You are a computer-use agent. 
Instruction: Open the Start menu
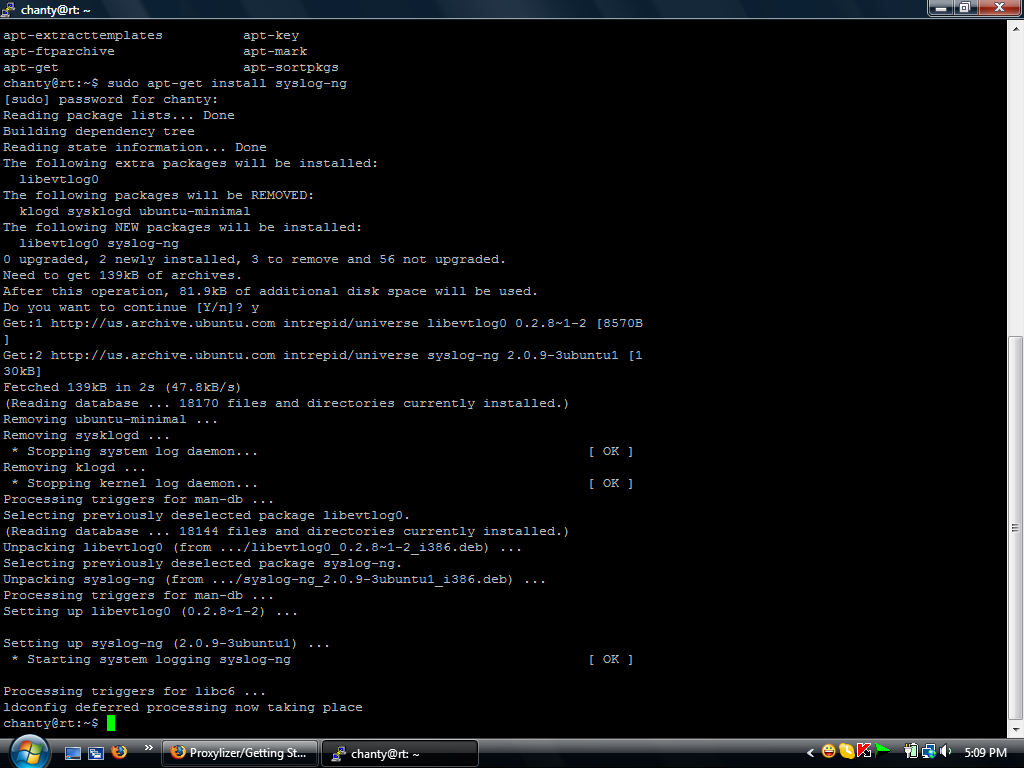28,753
